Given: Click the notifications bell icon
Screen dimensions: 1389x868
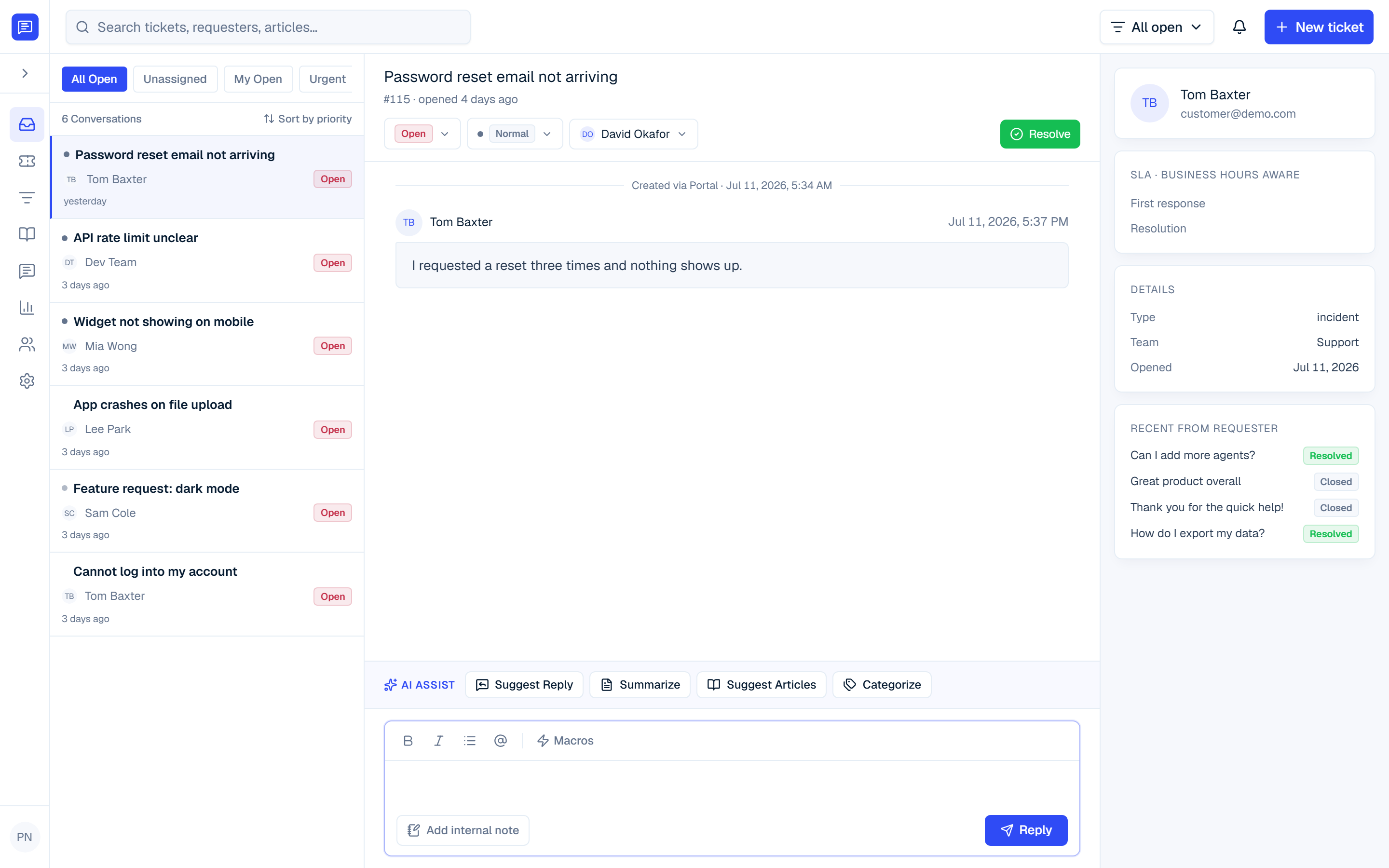Looking at the screenshot, I should (1239, 27).
